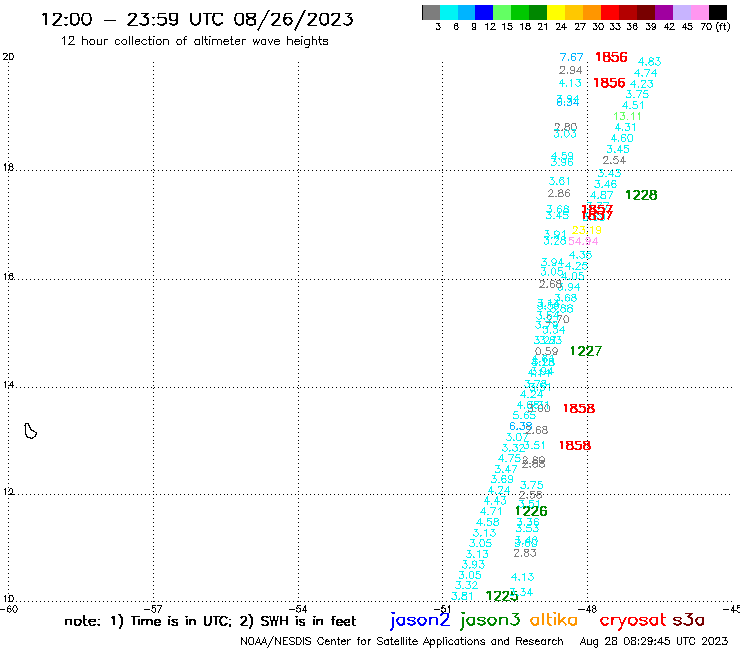Click the 5.65 wave height value
Image resolution: width=740 pixels, height=650 pixels.
[524, 415]
